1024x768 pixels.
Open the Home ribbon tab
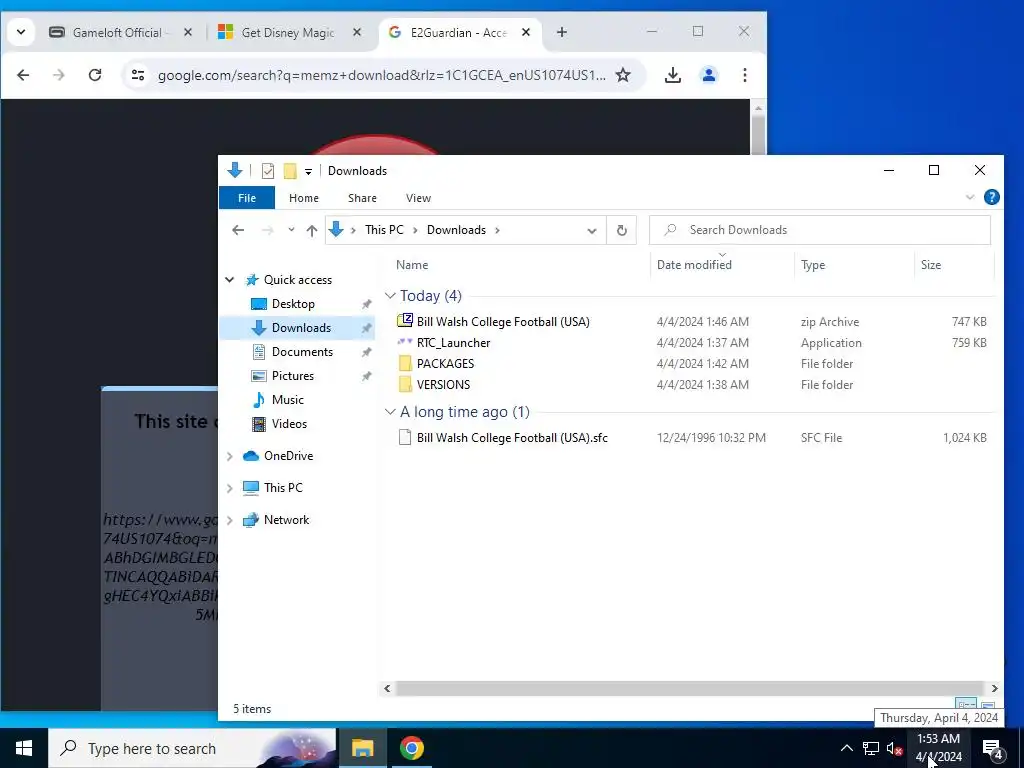[304, 198]
